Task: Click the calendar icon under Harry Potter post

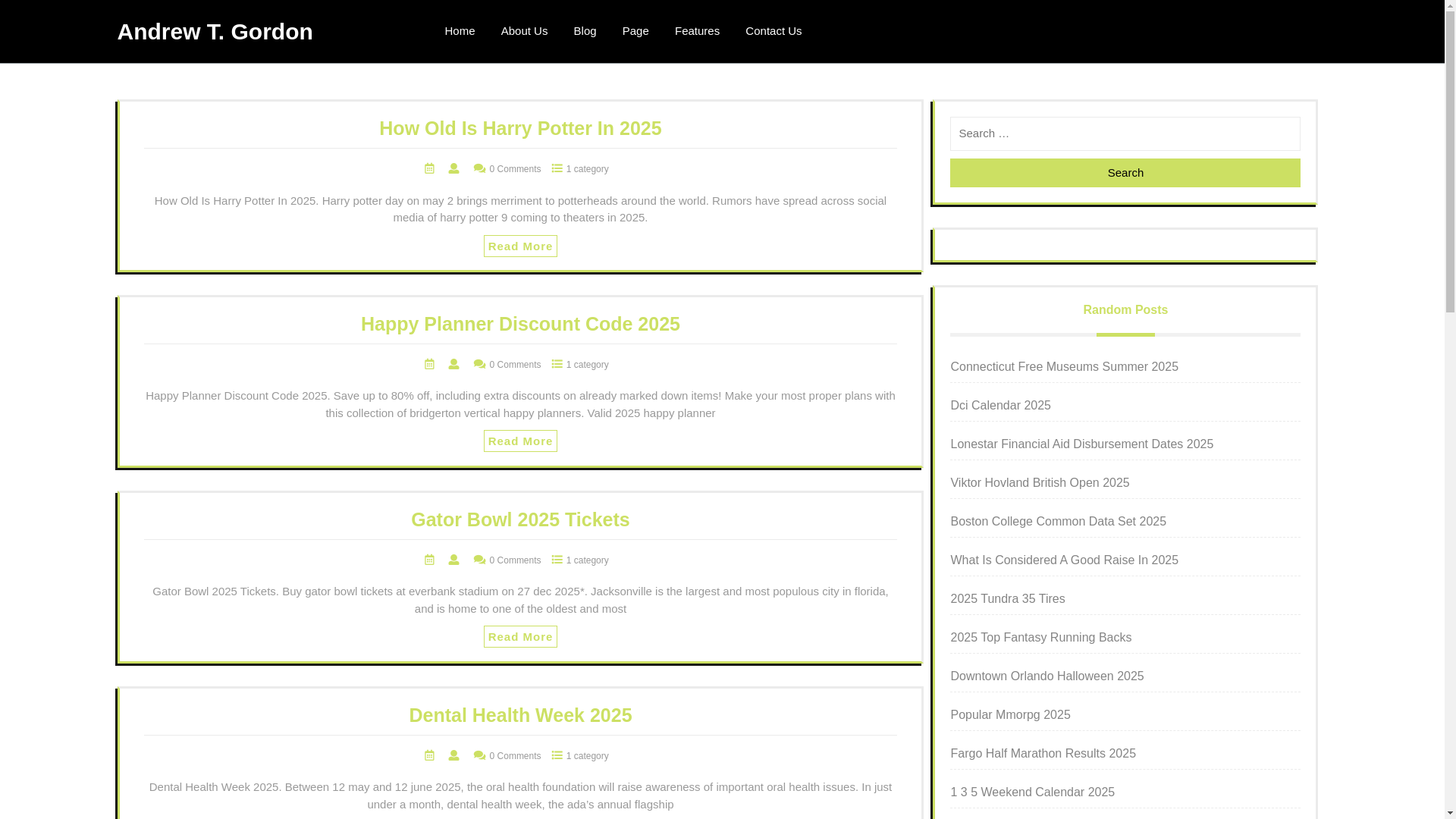Action: 429,168
